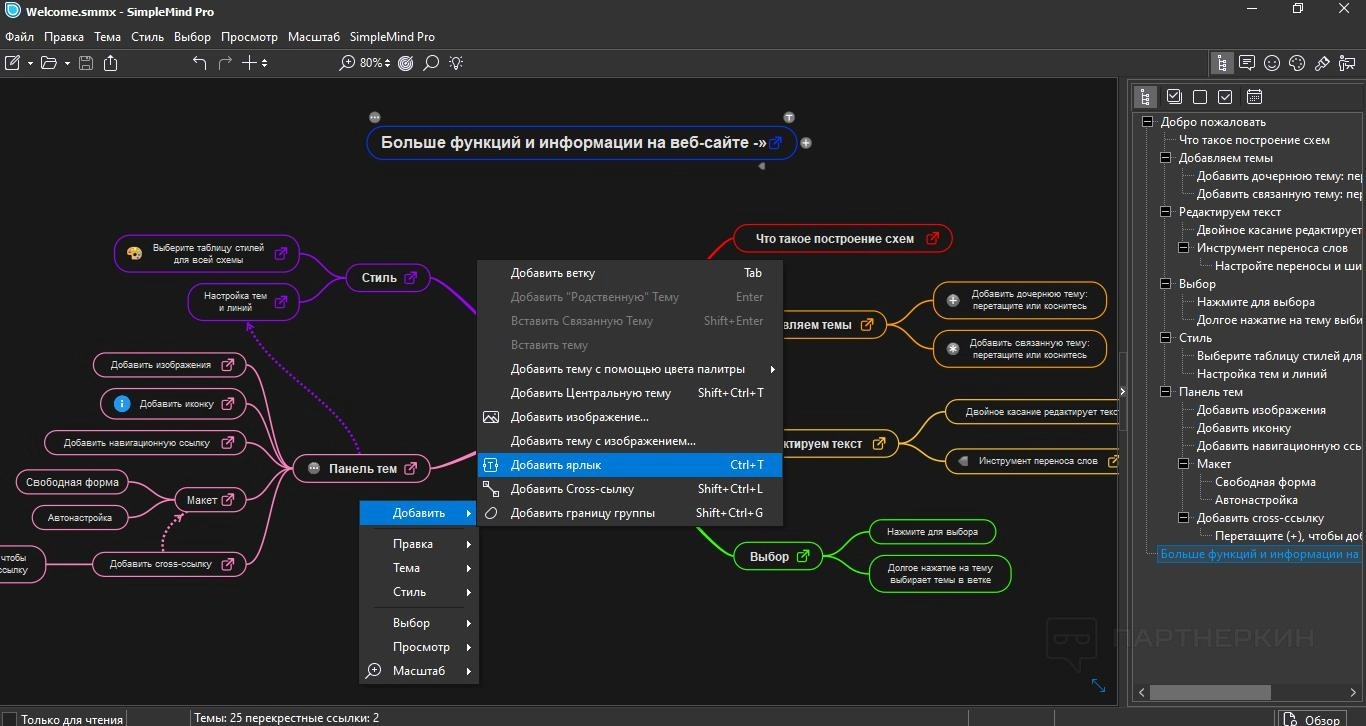The image size is (1366, 726).
Task: Open the color palette panel icon
Action: pos(1297,63)
